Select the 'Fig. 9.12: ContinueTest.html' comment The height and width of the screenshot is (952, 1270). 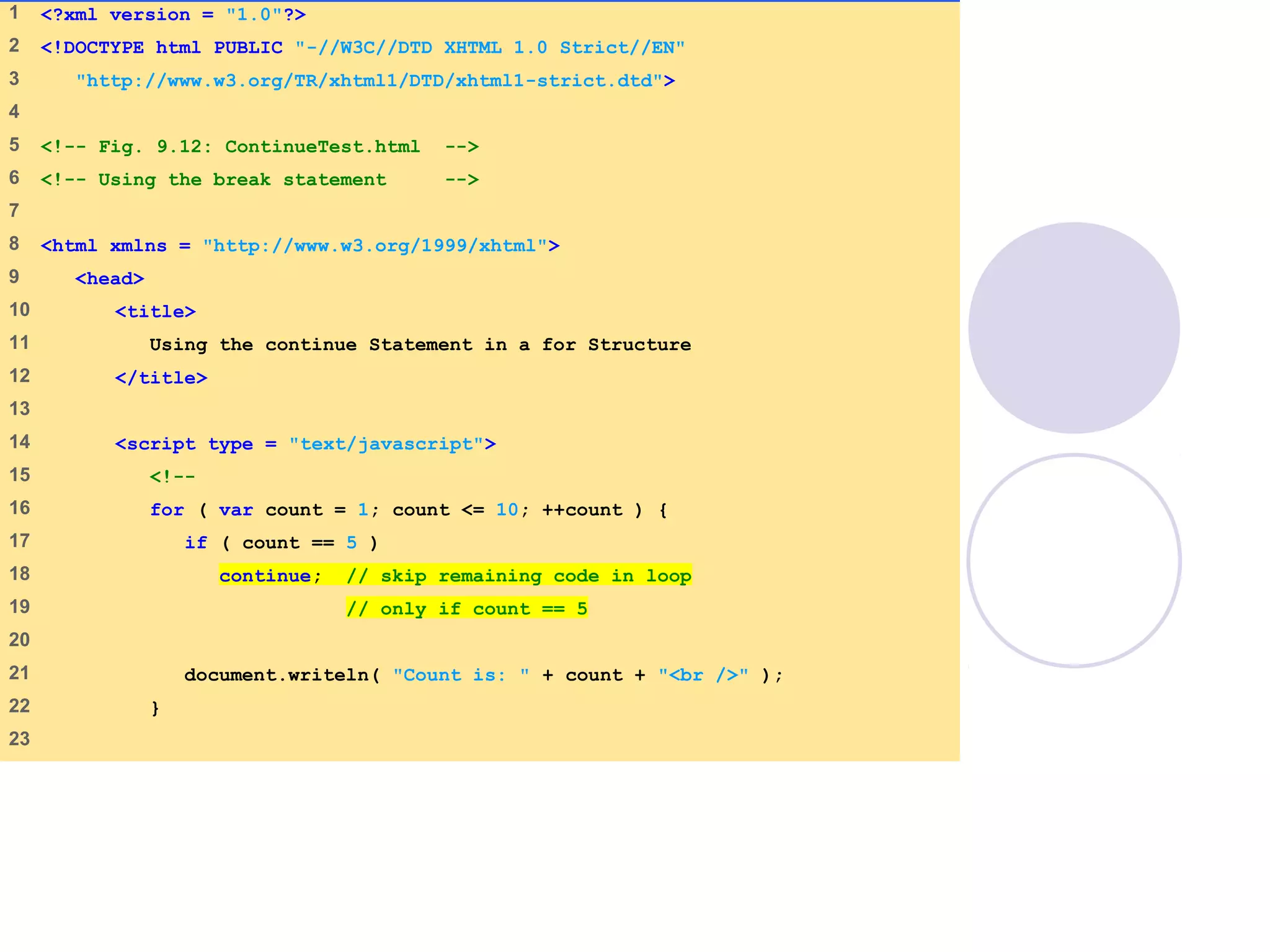tap(259, 147)
